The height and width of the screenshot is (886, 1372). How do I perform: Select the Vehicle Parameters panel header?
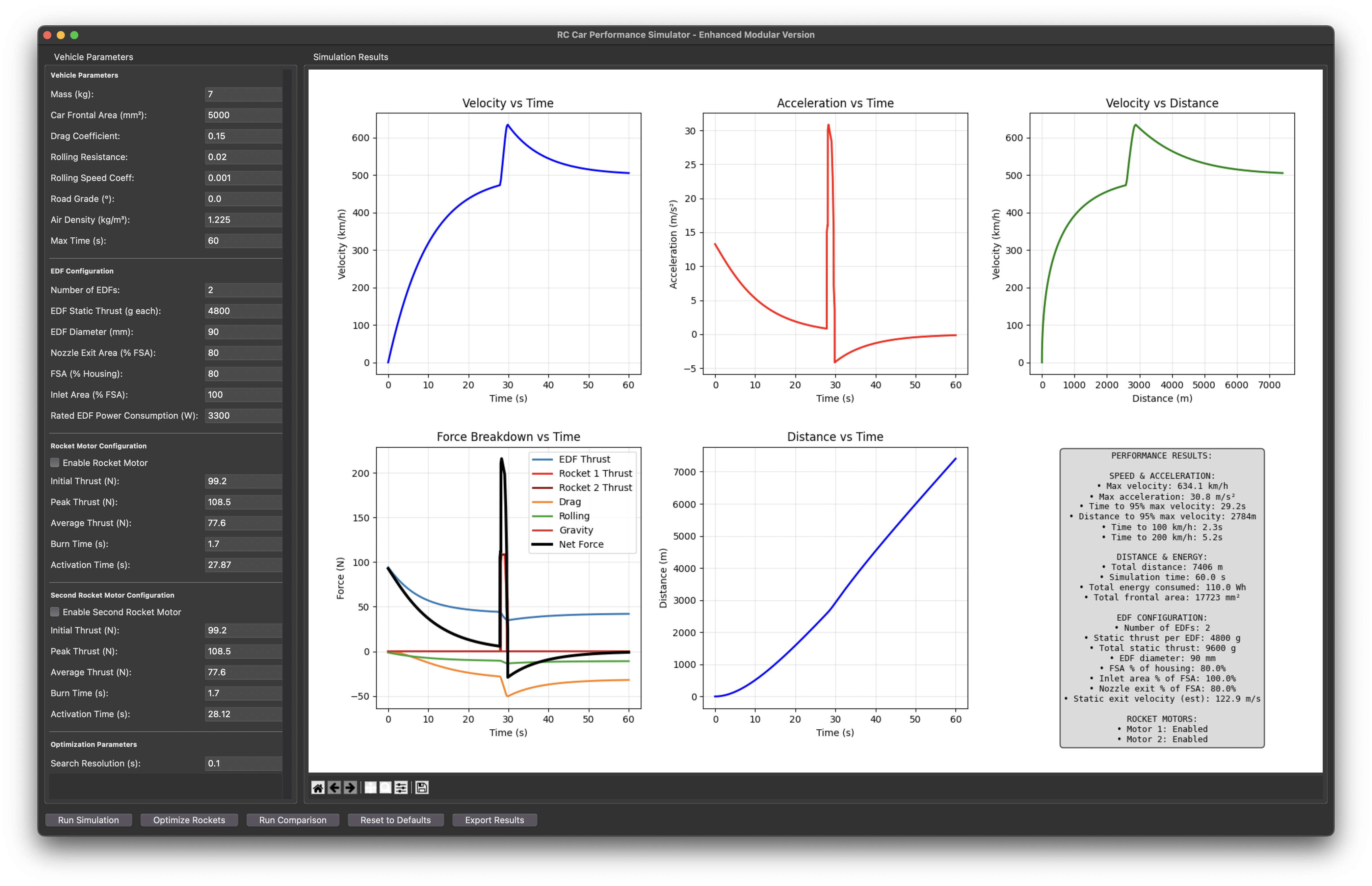pyautogui.click(x=94, y=57)
